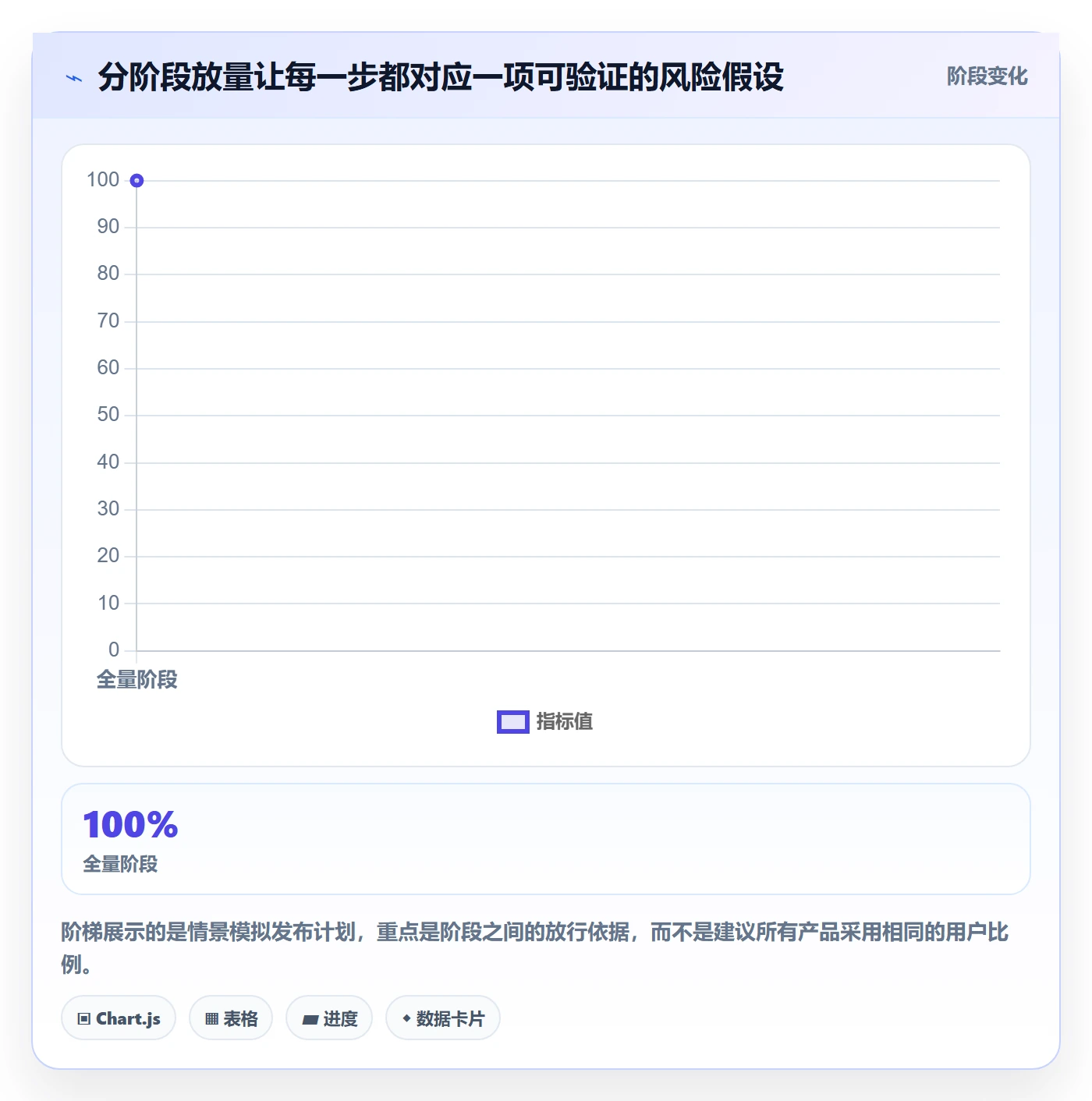Click the 全量阶段 x-axis label

coord(137,680)
